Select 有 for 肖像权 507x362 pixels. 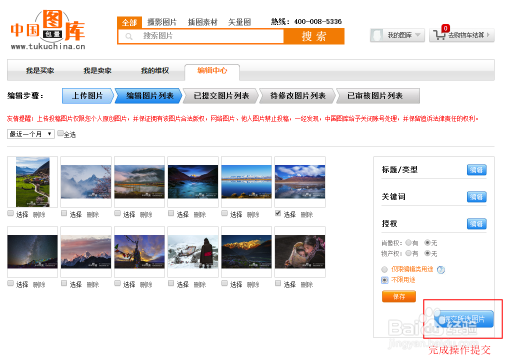tap(409, 243)
